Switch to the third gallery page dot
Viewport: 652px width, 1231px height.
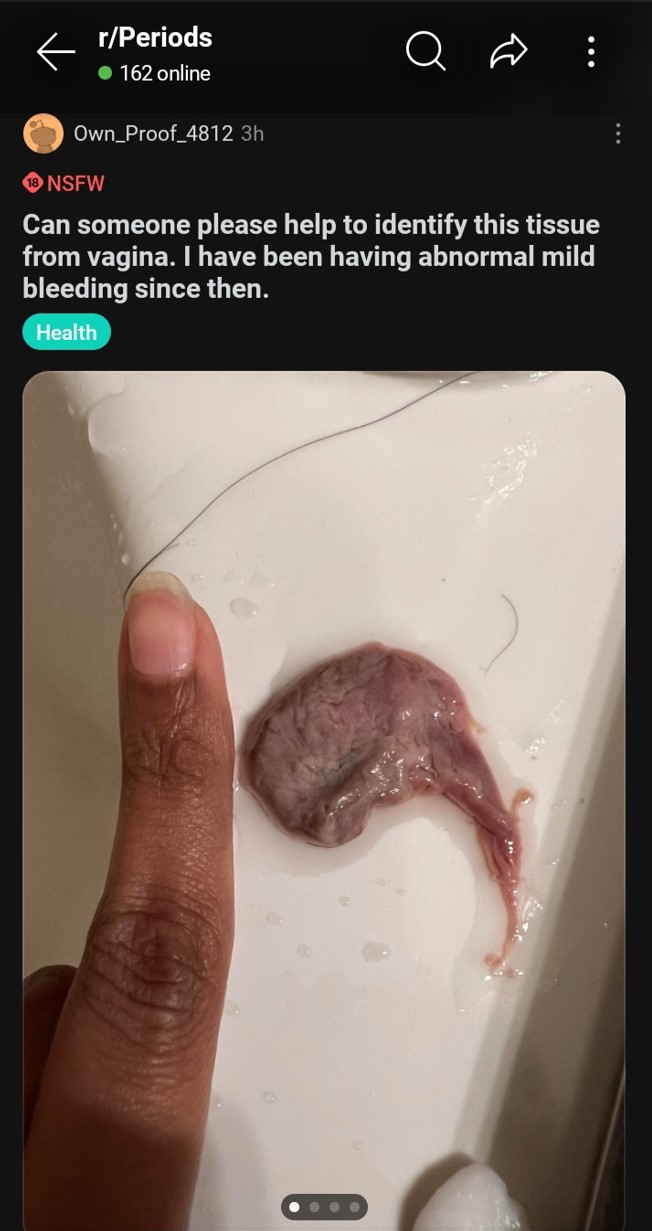point(334,1208)
